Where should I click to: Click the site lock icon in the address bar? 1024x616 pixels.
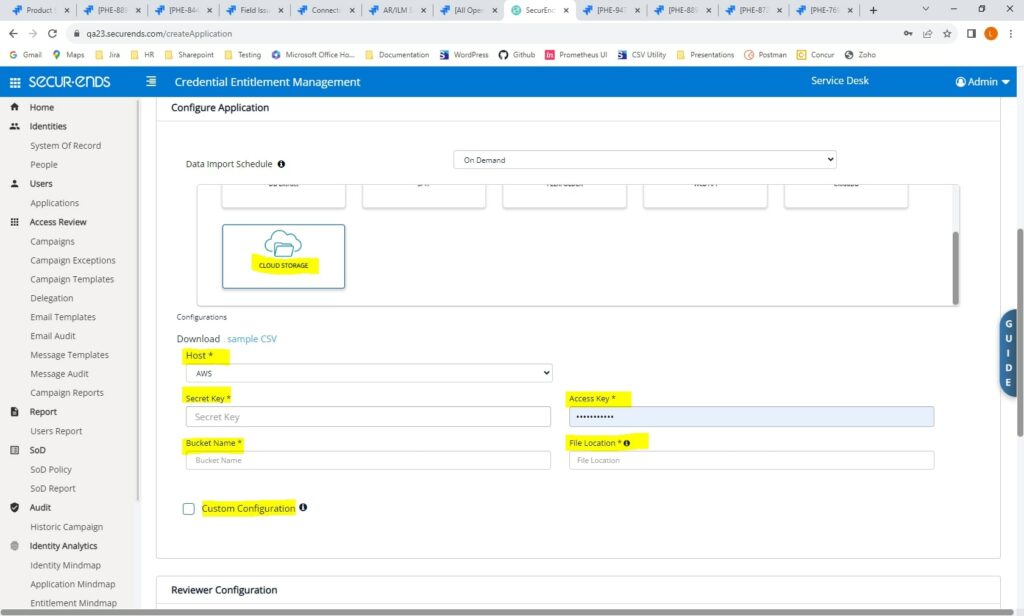click(76, 33)
